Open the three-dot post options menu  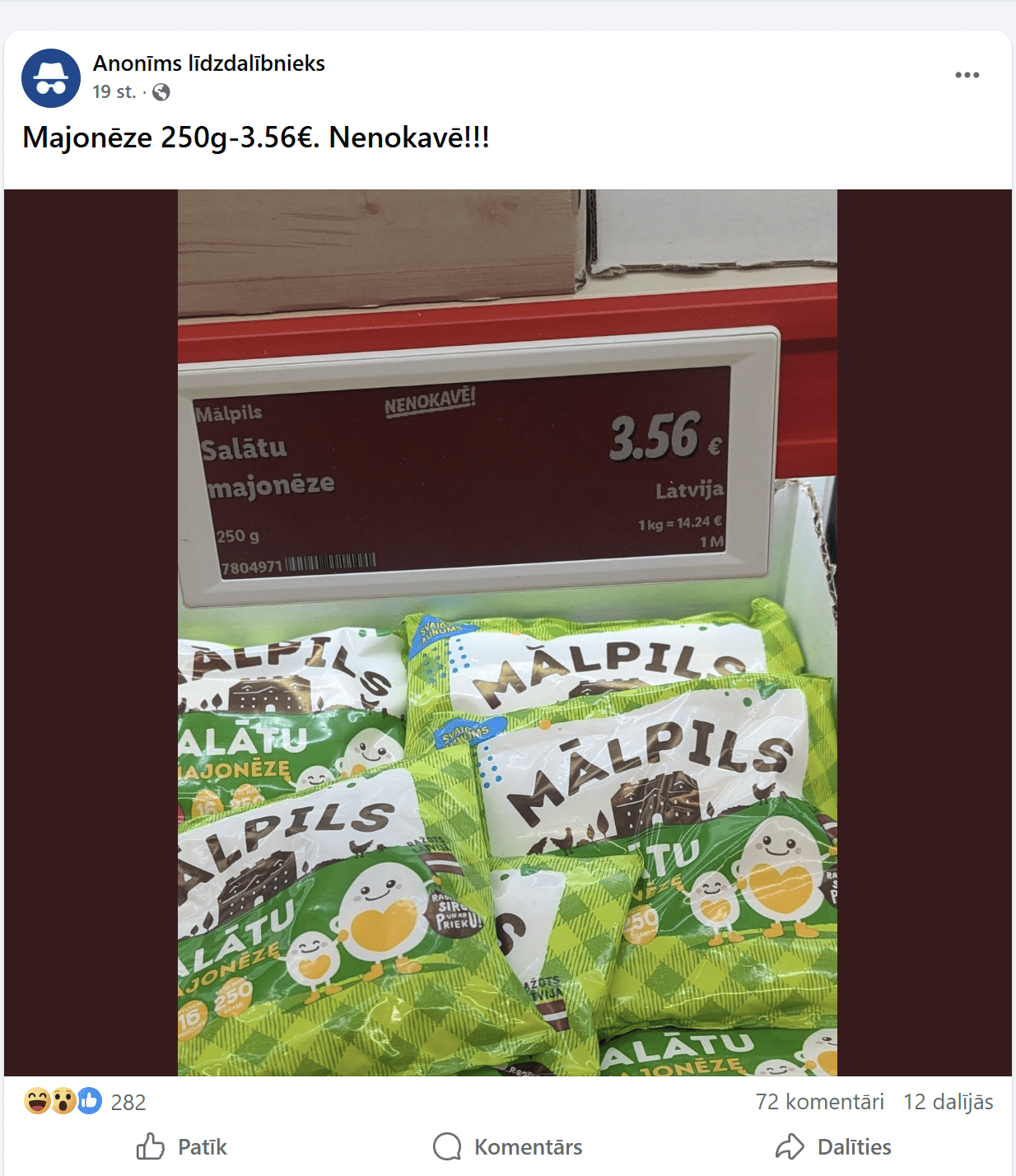click(967, 75)
